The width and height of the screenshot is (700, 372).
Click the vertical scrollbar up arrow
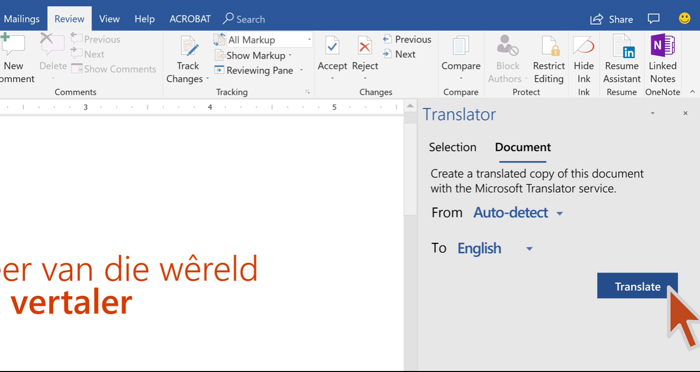click(x=410, y=106)
